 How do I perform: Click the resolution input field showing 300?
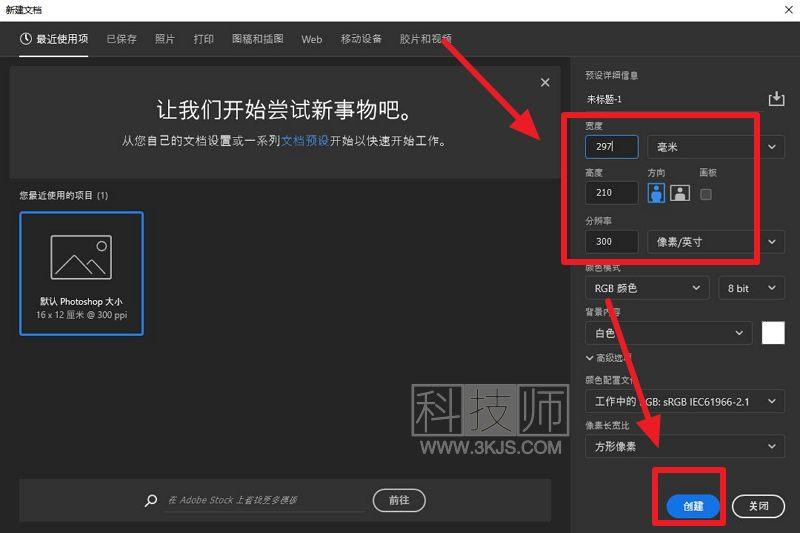[x=611, y=242]
